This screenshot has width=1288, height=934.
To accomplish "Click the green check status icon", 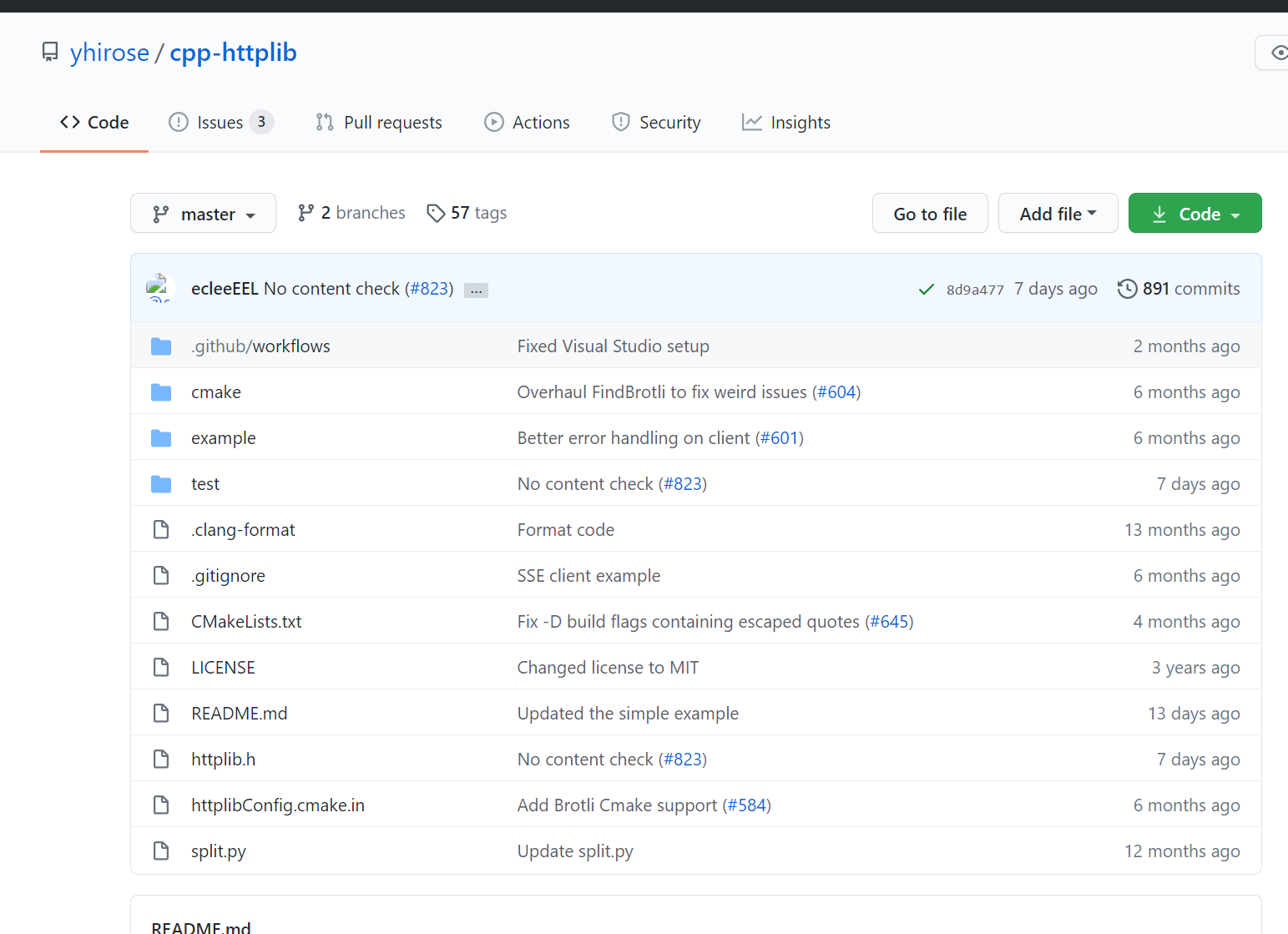I will [926, 290].
